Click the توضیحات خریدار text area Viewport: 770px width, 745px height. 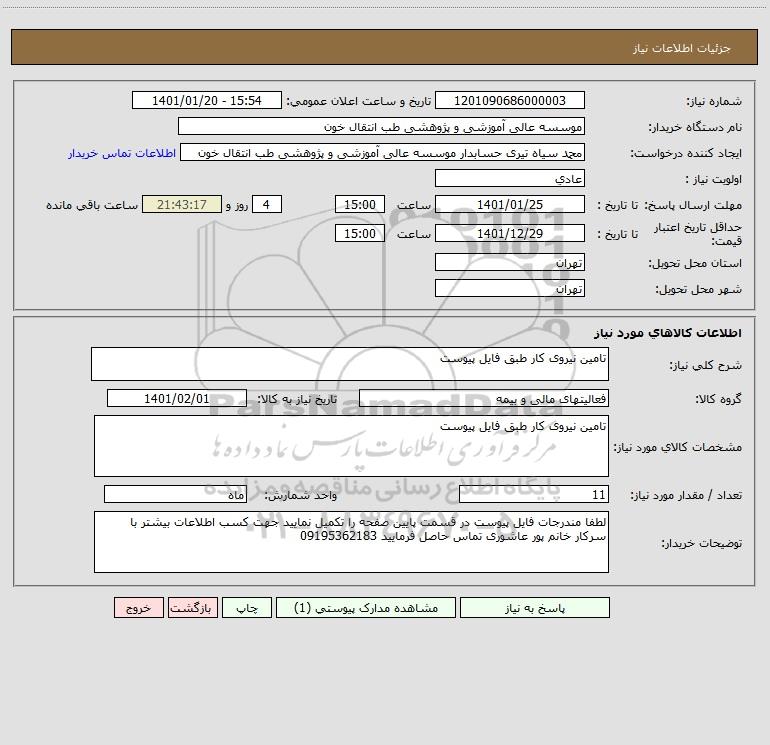351,542
